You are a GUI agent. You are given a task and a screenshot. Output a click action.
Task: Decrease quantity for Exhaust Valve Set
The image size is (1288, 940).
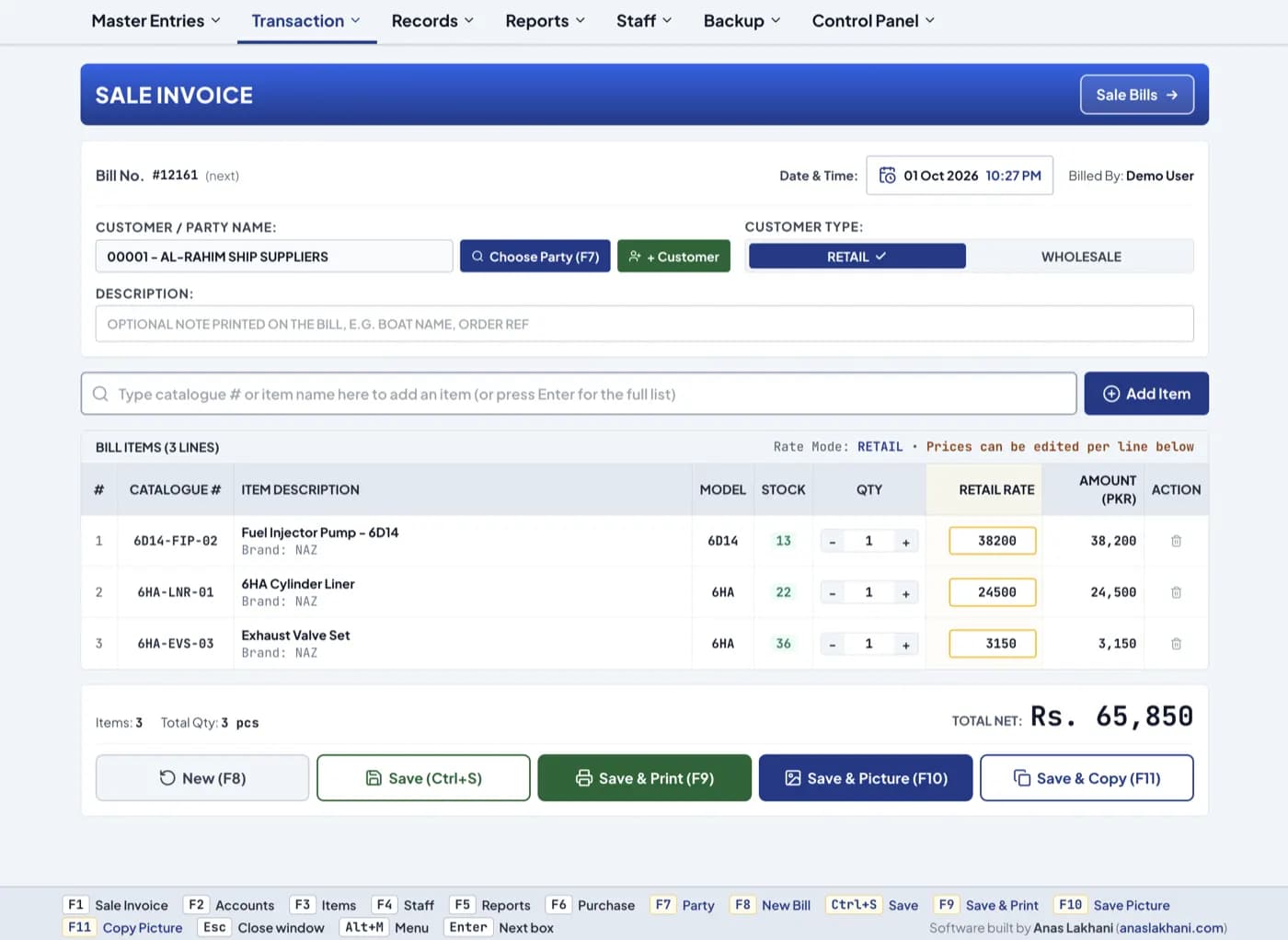(833, 645)
